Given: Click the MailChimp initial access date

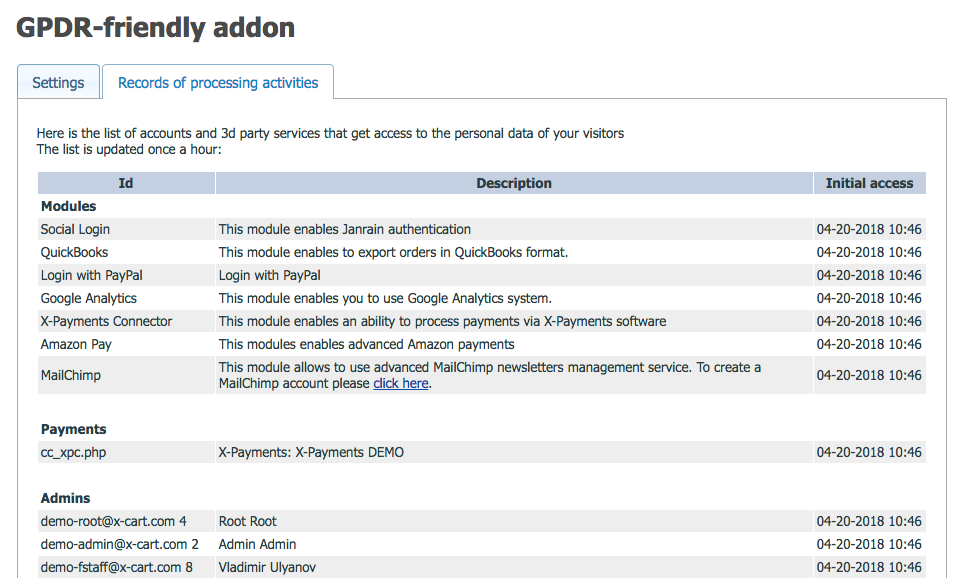Looking at the screenshot, I should click(869, 375).
